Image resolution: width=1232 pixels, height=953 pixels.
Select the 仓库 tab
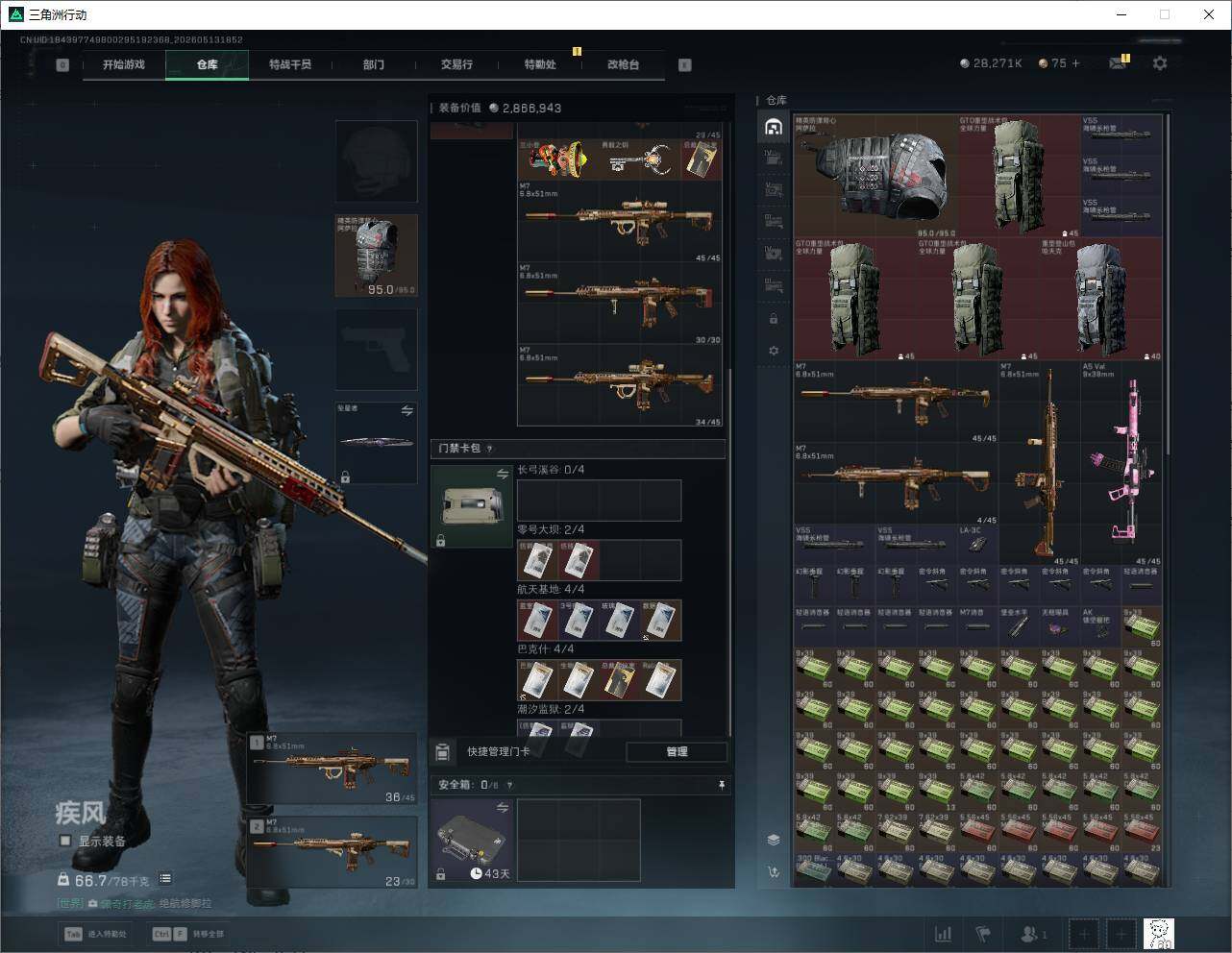pyautogui.click(x=208, y=64)
